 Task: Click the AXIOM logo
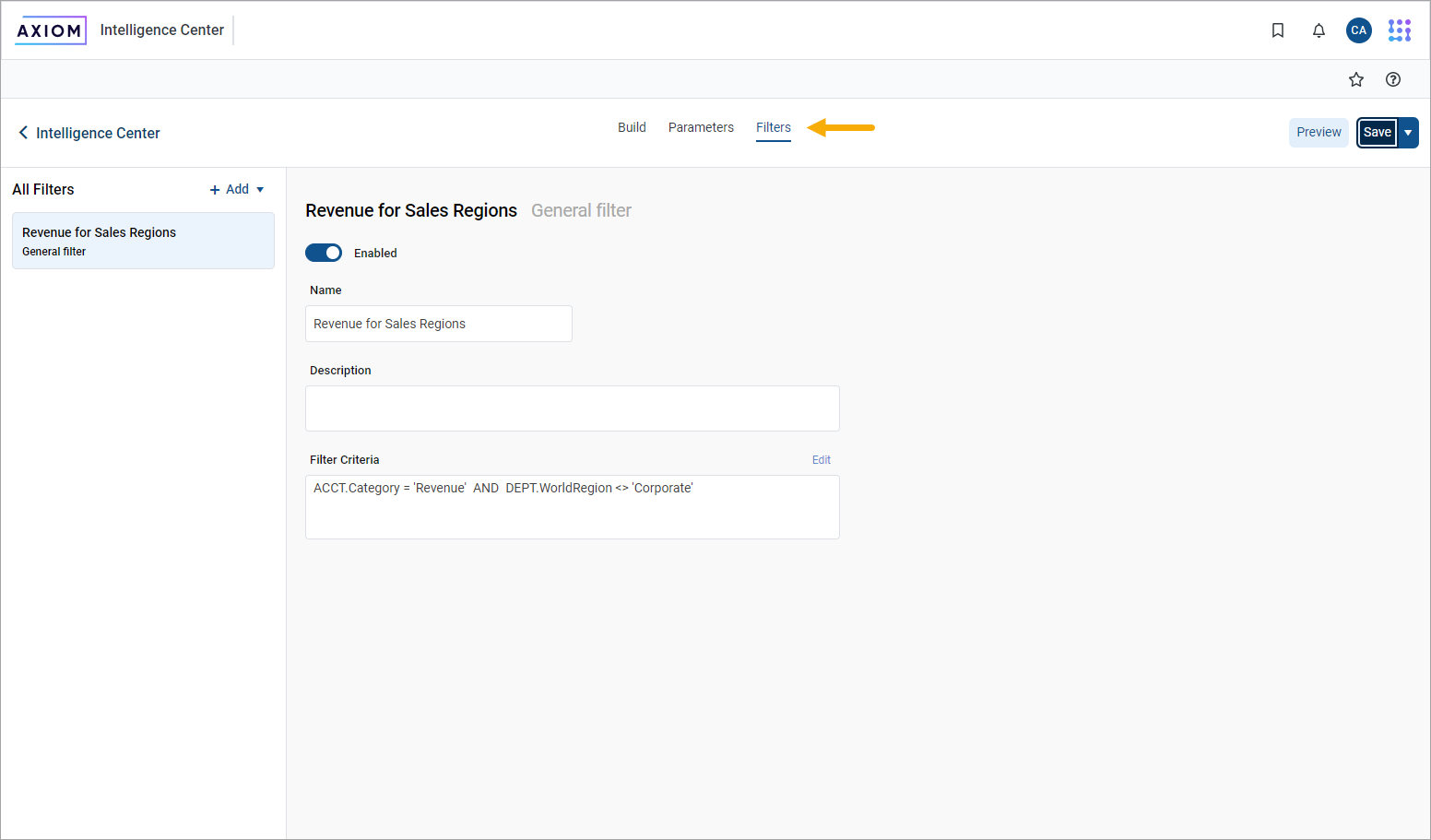click(x=50, y=30)
